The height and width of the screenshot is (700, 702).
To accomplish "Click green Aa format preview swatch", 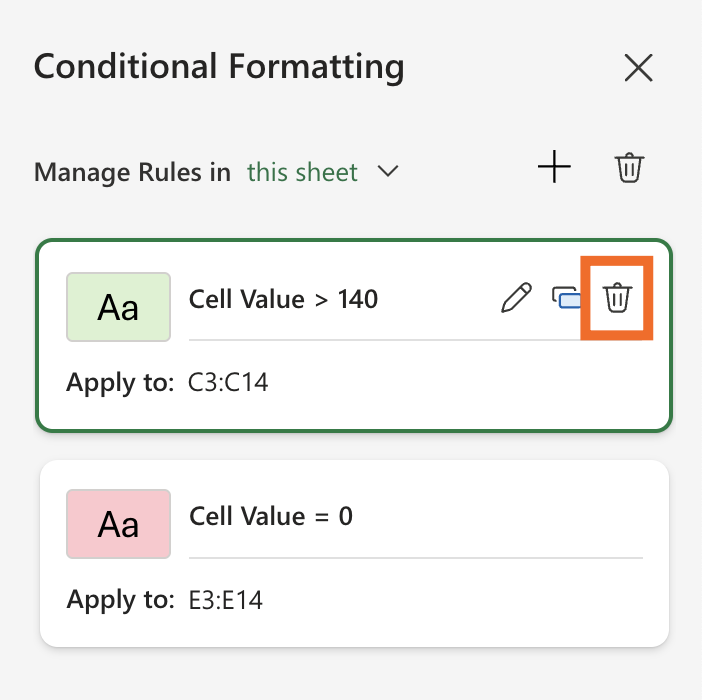I will click(x=118, y=307).
